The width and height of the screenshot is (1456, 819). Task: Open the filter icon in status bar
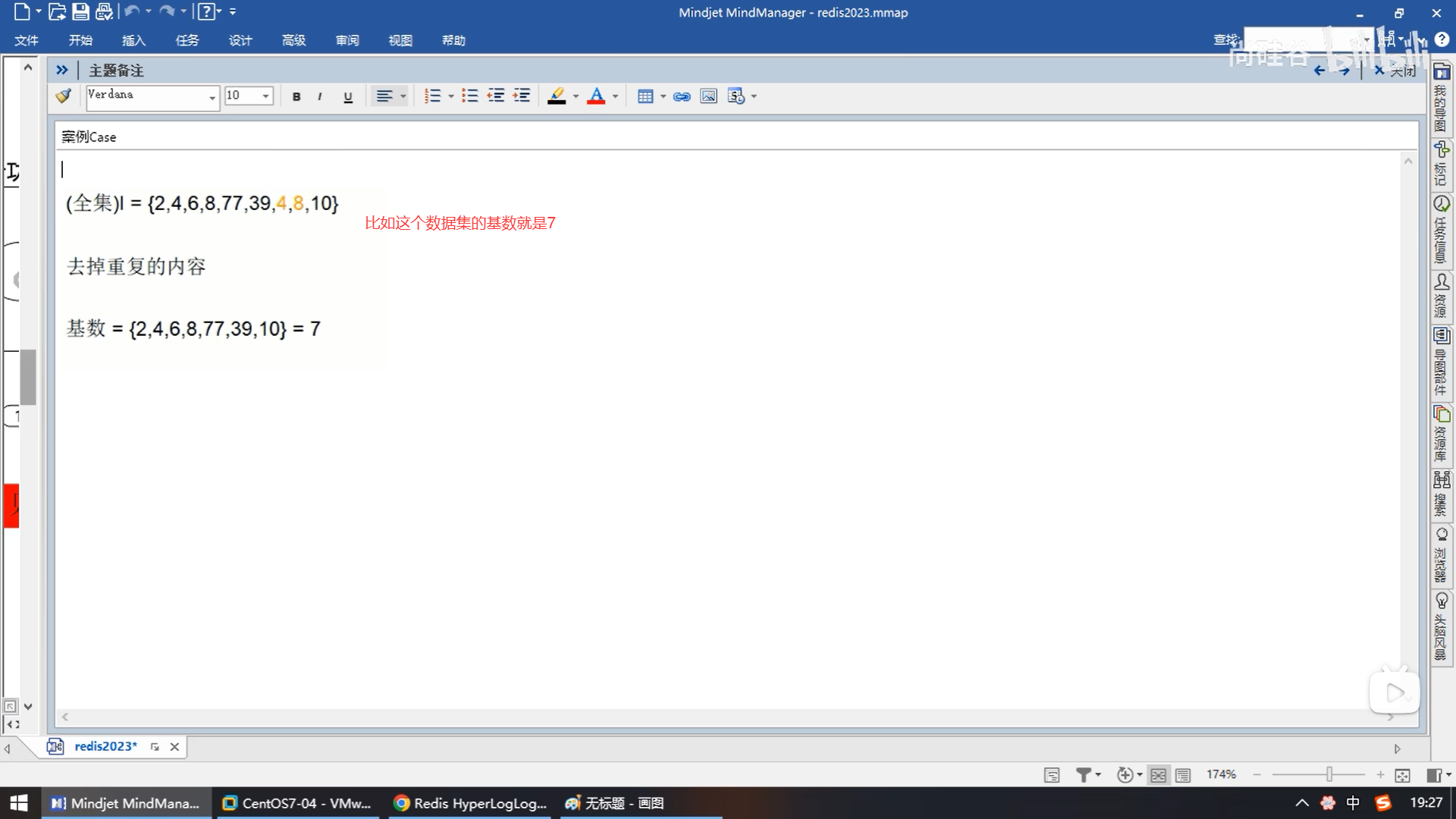click(x=1084, y=774)
